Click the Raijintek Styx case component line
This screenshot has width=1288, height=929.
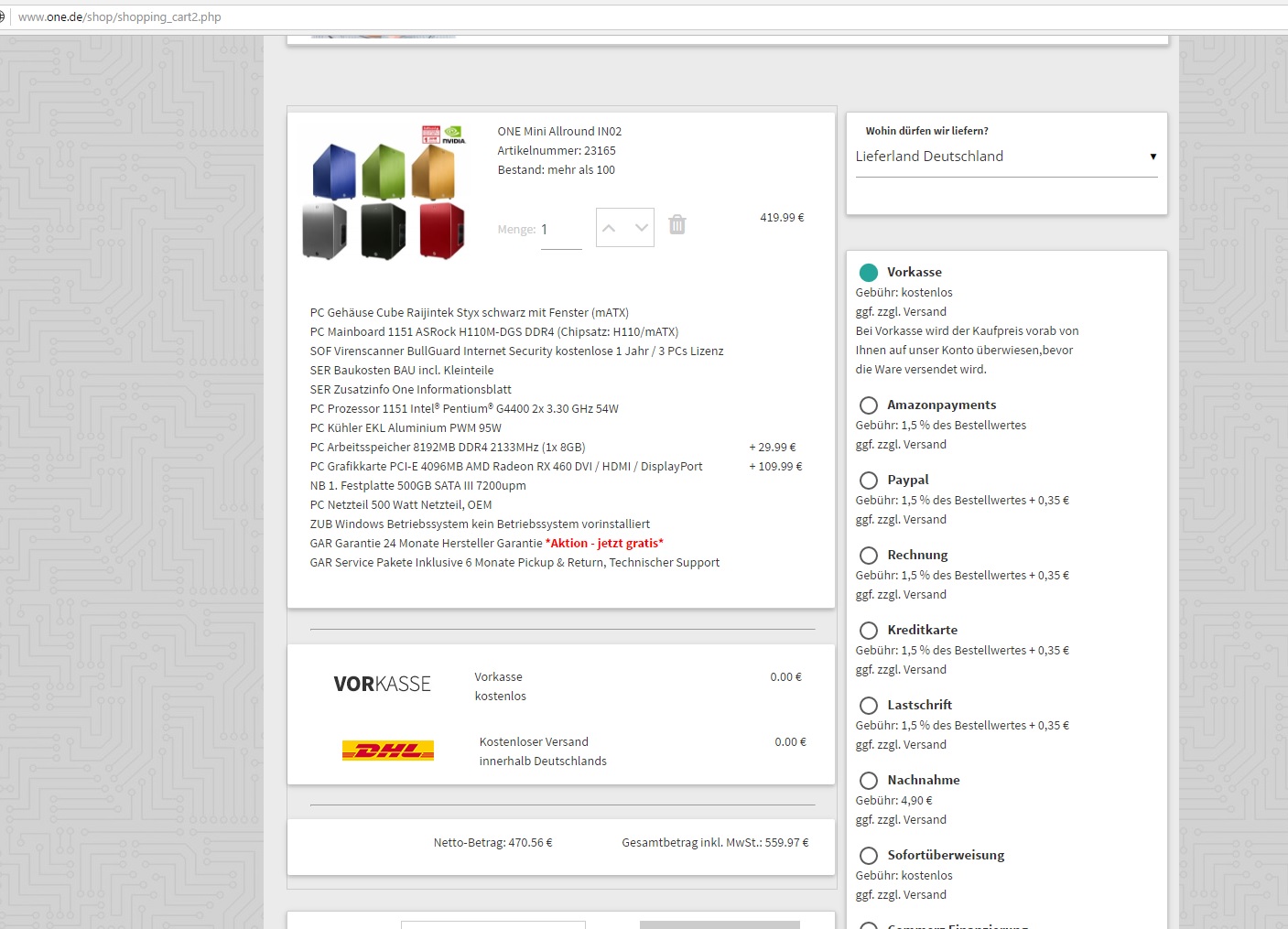(x=470, y=313)
